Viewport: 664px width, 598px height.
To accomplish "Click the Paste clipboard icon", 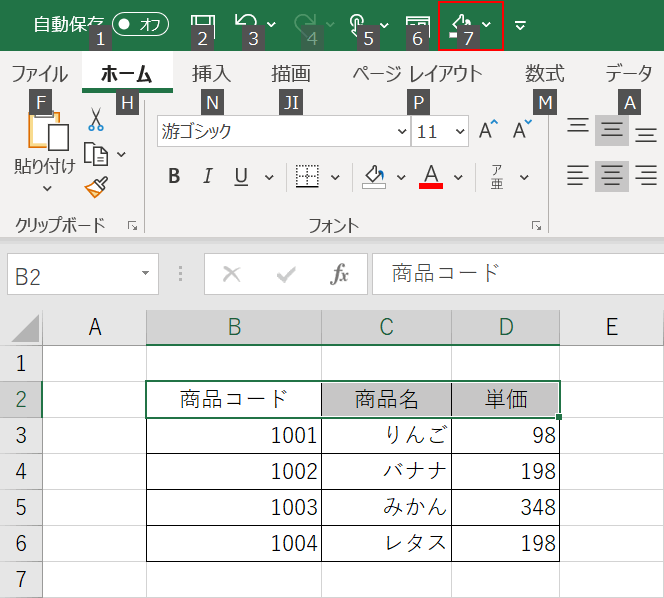I will [47, 131].
